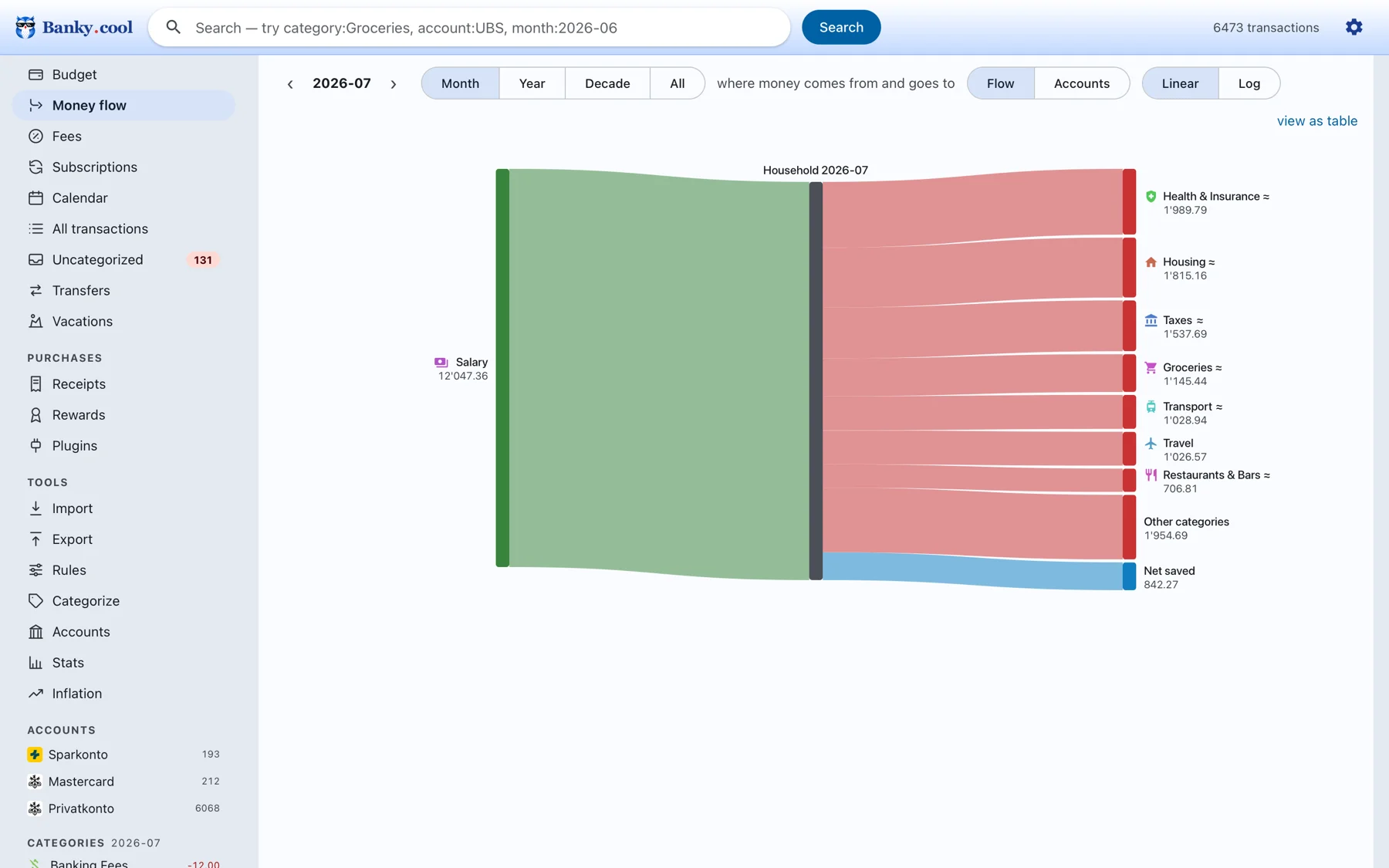1389x868 pixels.
Task: Click the Net saved 842.27 label
Action: [x=1169, y=577]
